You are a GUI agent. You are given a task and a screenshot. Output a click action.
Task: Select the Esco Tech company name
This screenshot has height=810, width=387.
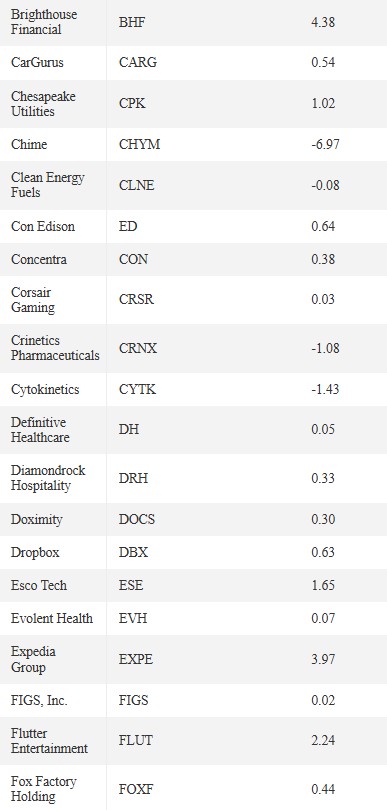pos(39,586)
